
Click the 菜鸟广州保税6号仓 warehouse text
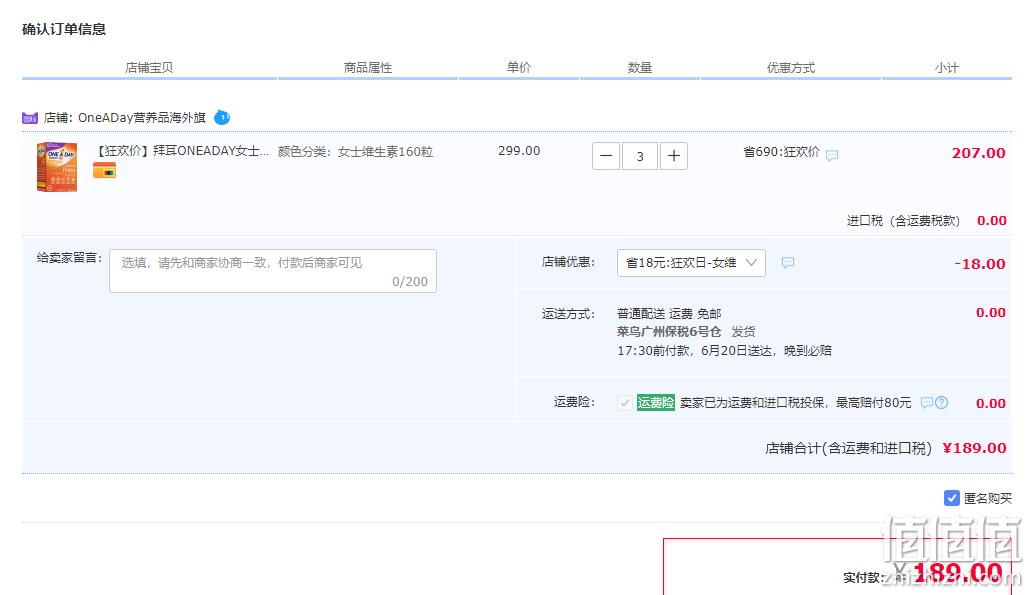point(669,331)
